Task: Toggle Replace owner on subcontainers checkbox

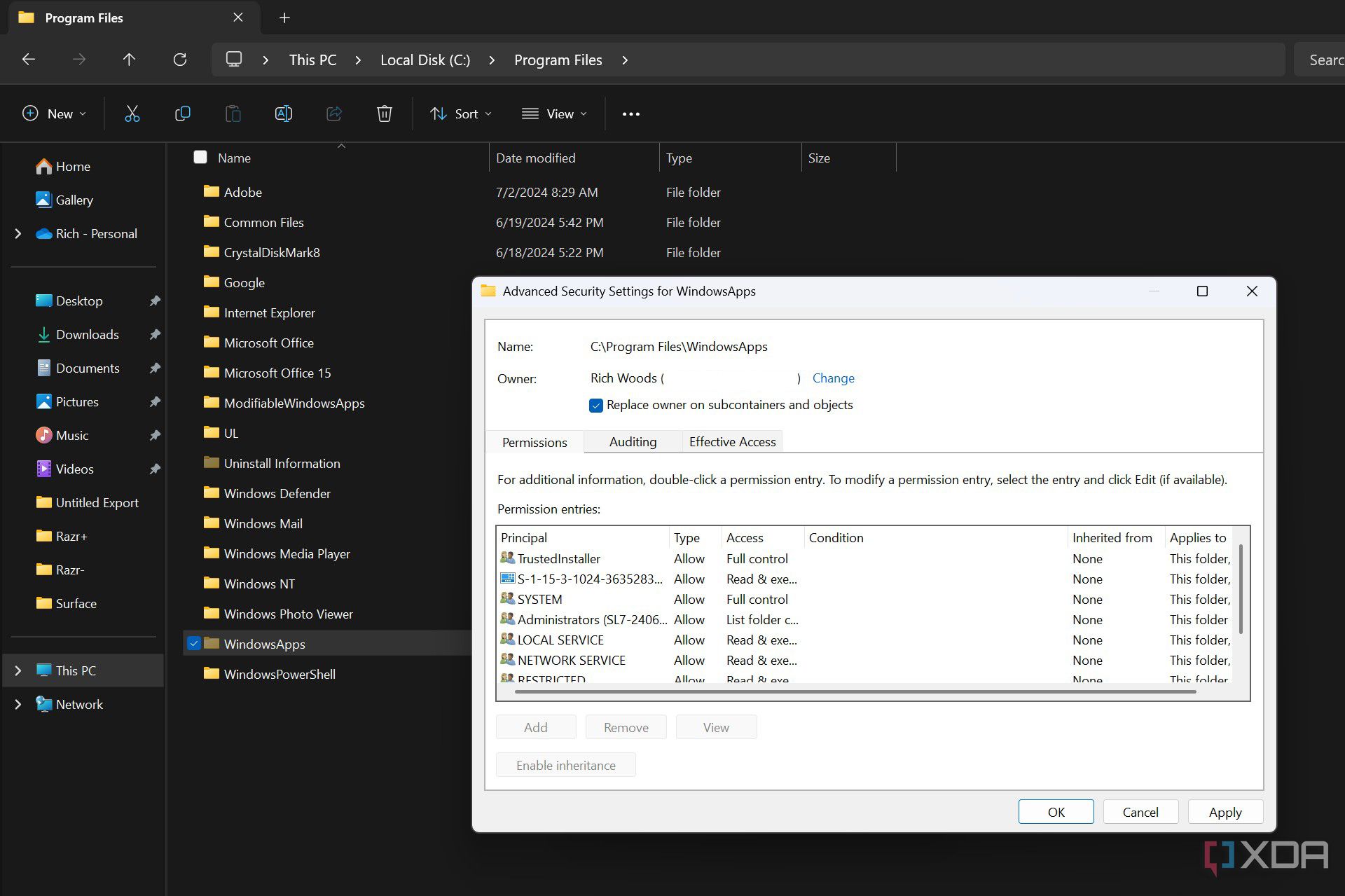Action: click(595, 404)
